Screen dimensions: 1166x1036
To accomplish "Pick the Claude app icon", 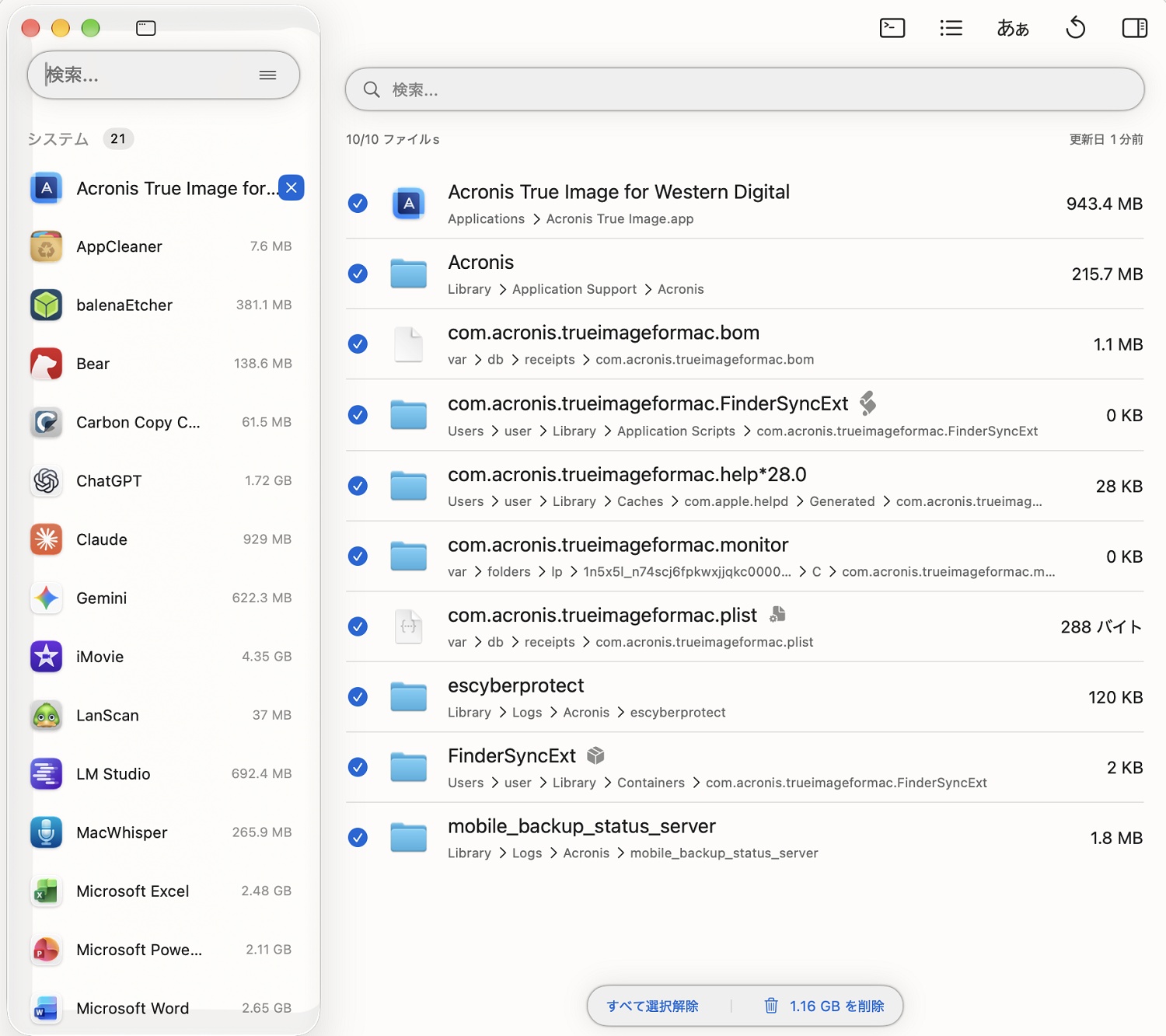I will click(x=47, y=539).
